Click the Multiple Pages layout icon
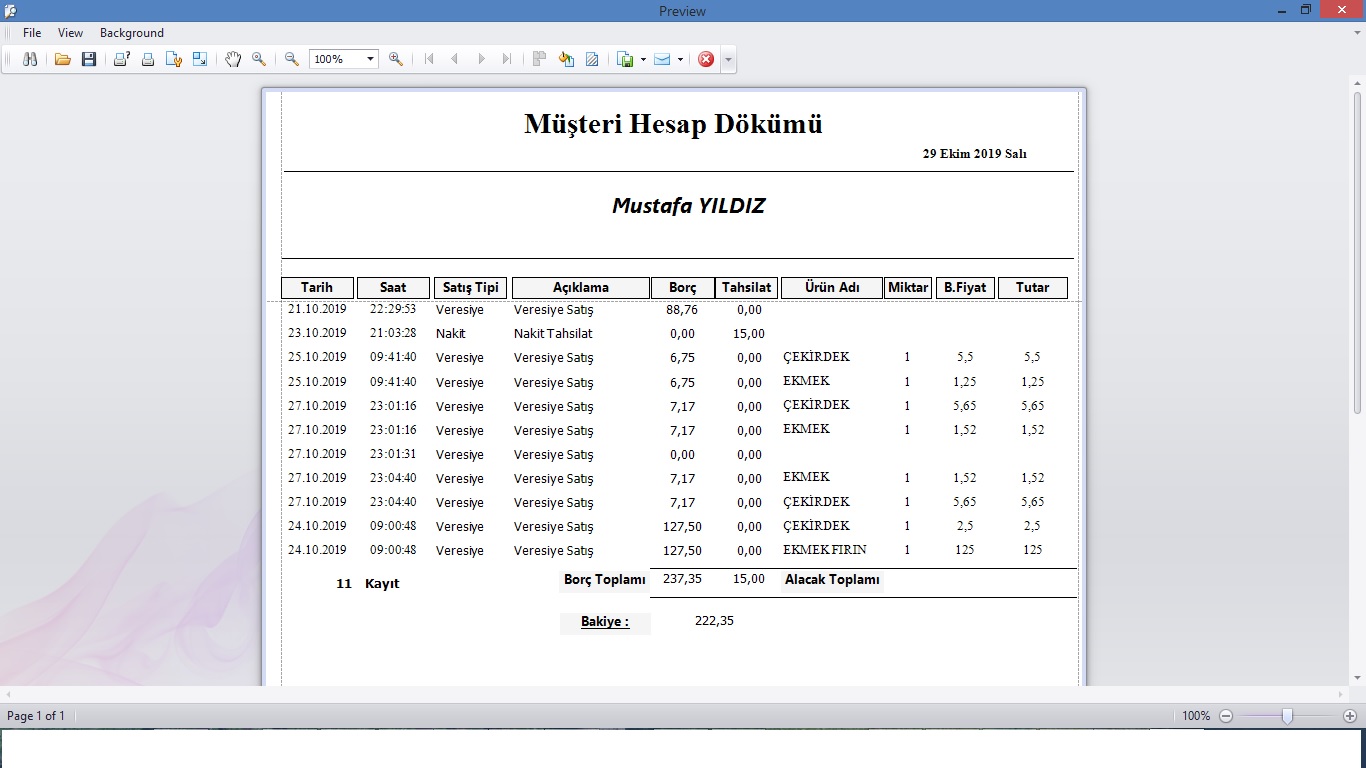 click(x=539, y=59)
